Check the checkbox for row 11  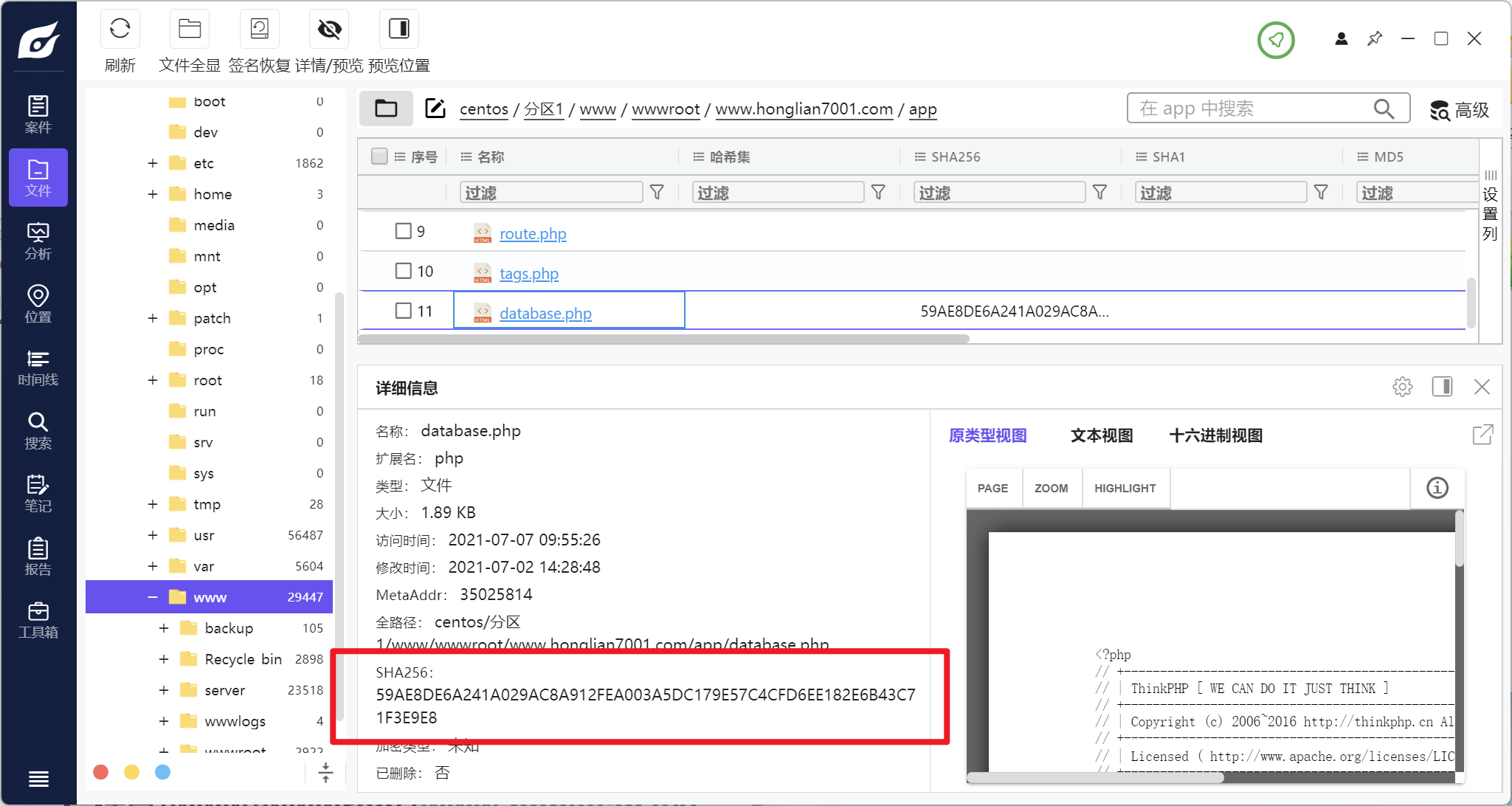(x=403, y=311)
